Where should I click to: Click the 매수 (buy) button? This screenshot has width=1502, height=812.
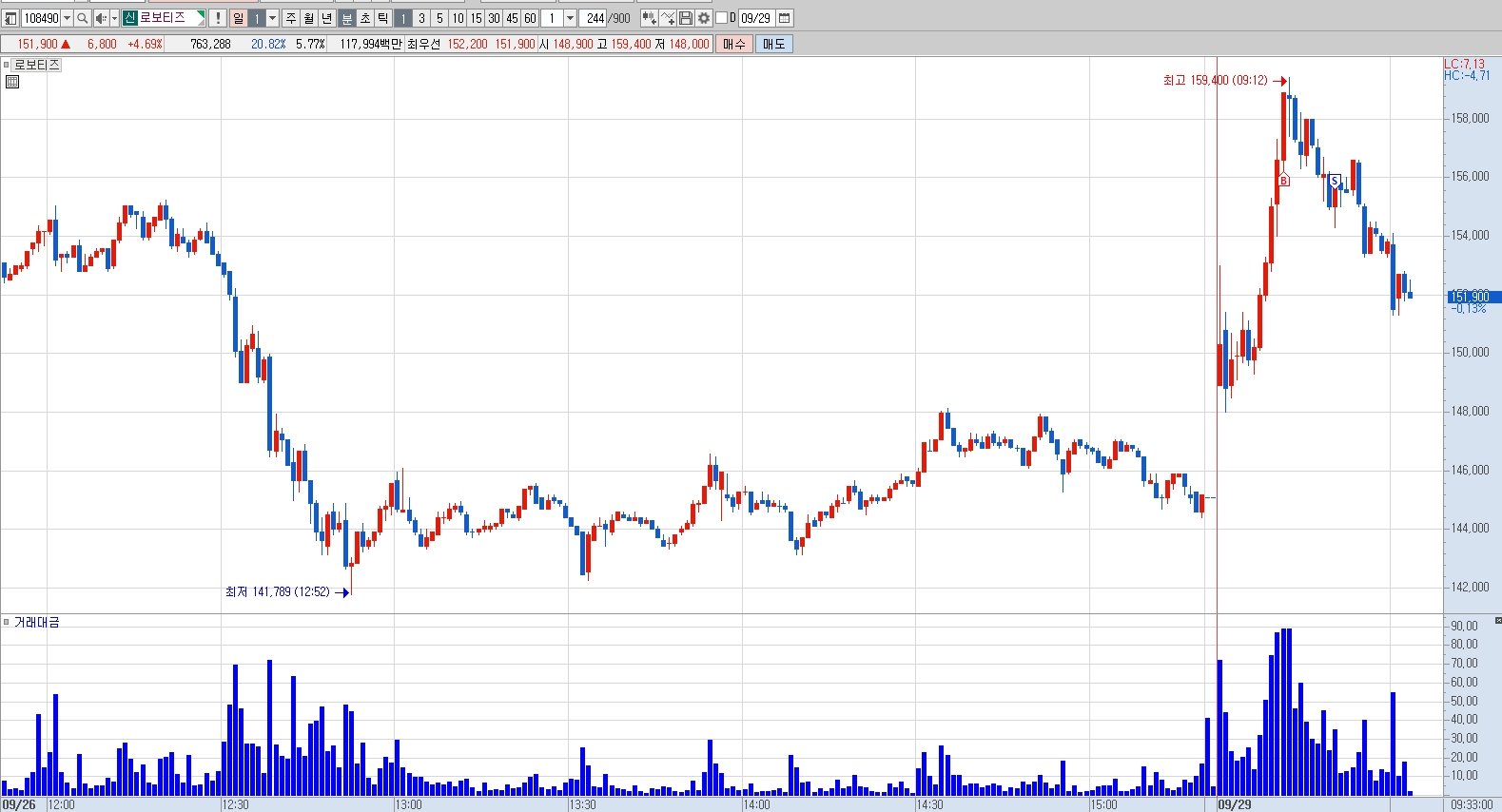pos(734,44)
